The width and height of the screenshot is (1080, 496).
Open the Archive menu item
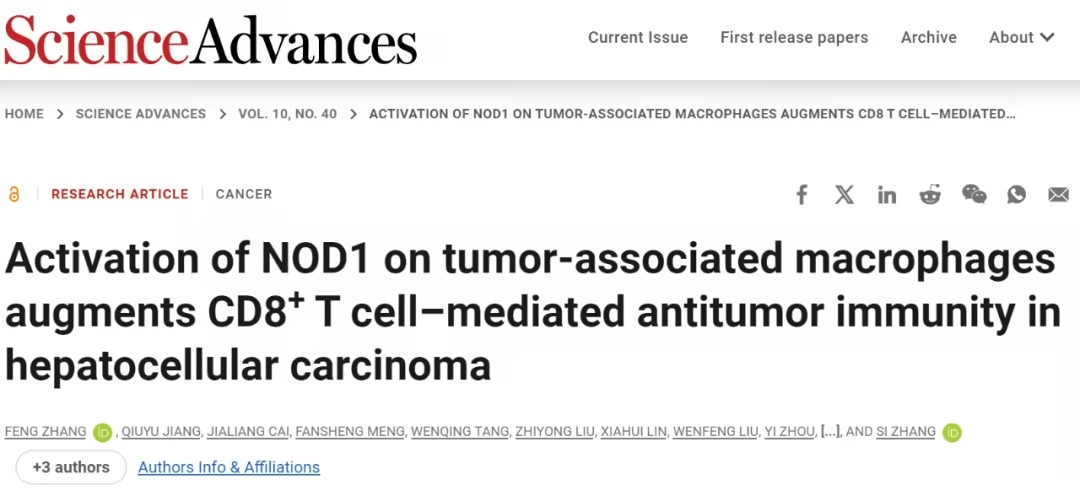click(928, 37)
